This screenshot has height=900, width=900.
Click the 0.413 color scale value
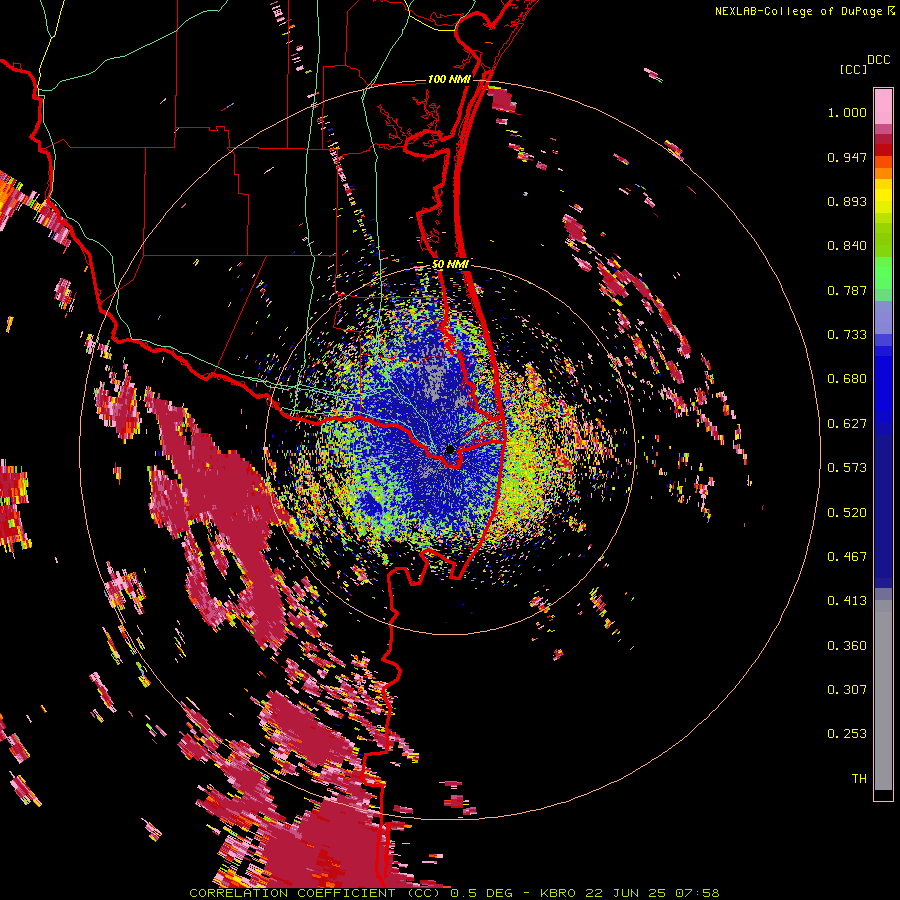tap(847, 601)
